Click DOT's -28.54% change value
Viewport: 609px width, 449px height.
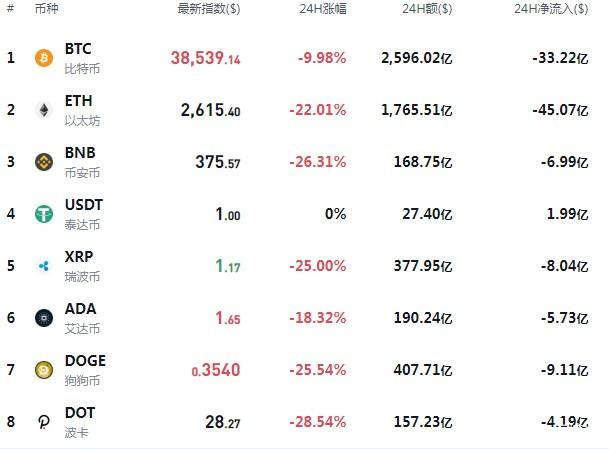[318, 422]
